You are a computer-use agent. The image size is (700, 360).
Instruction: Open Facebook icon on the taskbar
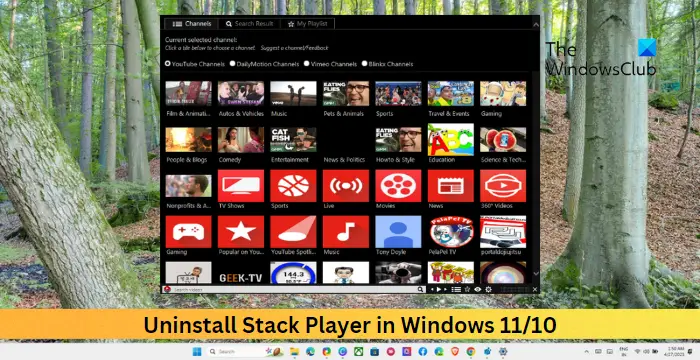423,352
